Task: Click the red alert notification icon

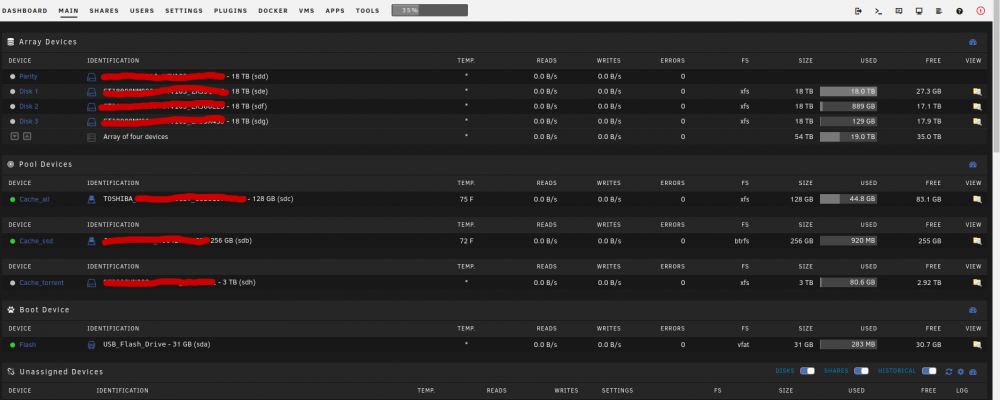Action: pos(980,11)
